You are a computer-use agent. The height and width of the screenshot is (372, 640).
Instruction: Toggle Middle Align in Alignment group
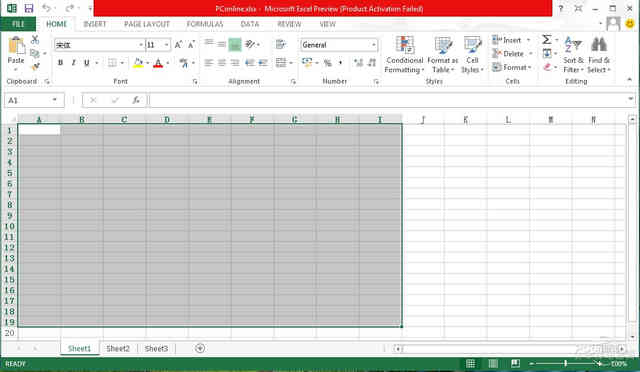coord(222,44)
